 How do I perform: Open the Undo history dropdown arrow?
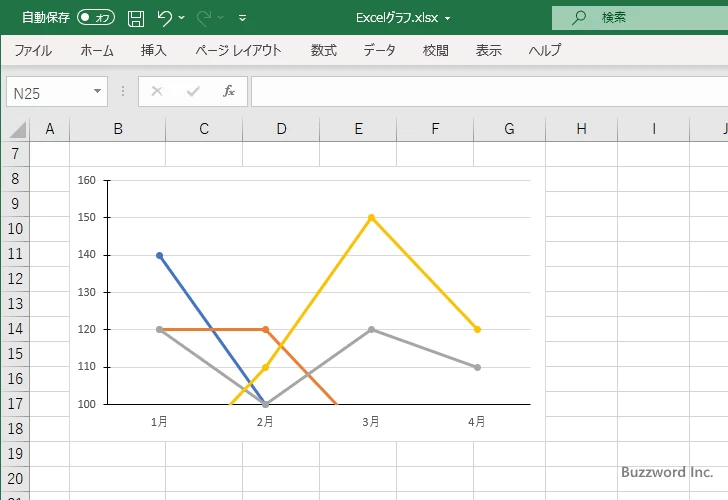(182, 18)
